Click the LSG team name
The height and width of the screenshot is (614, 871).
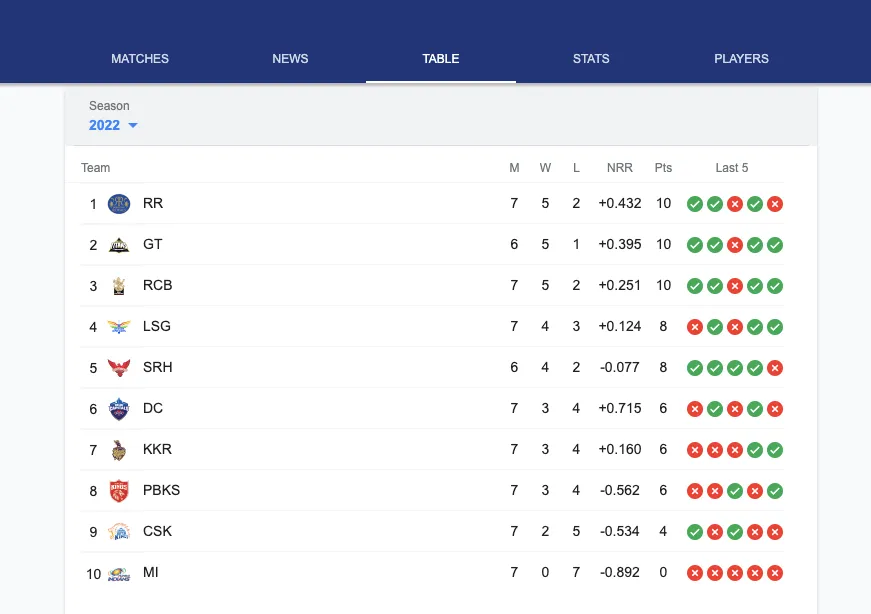tap(157, 326)
